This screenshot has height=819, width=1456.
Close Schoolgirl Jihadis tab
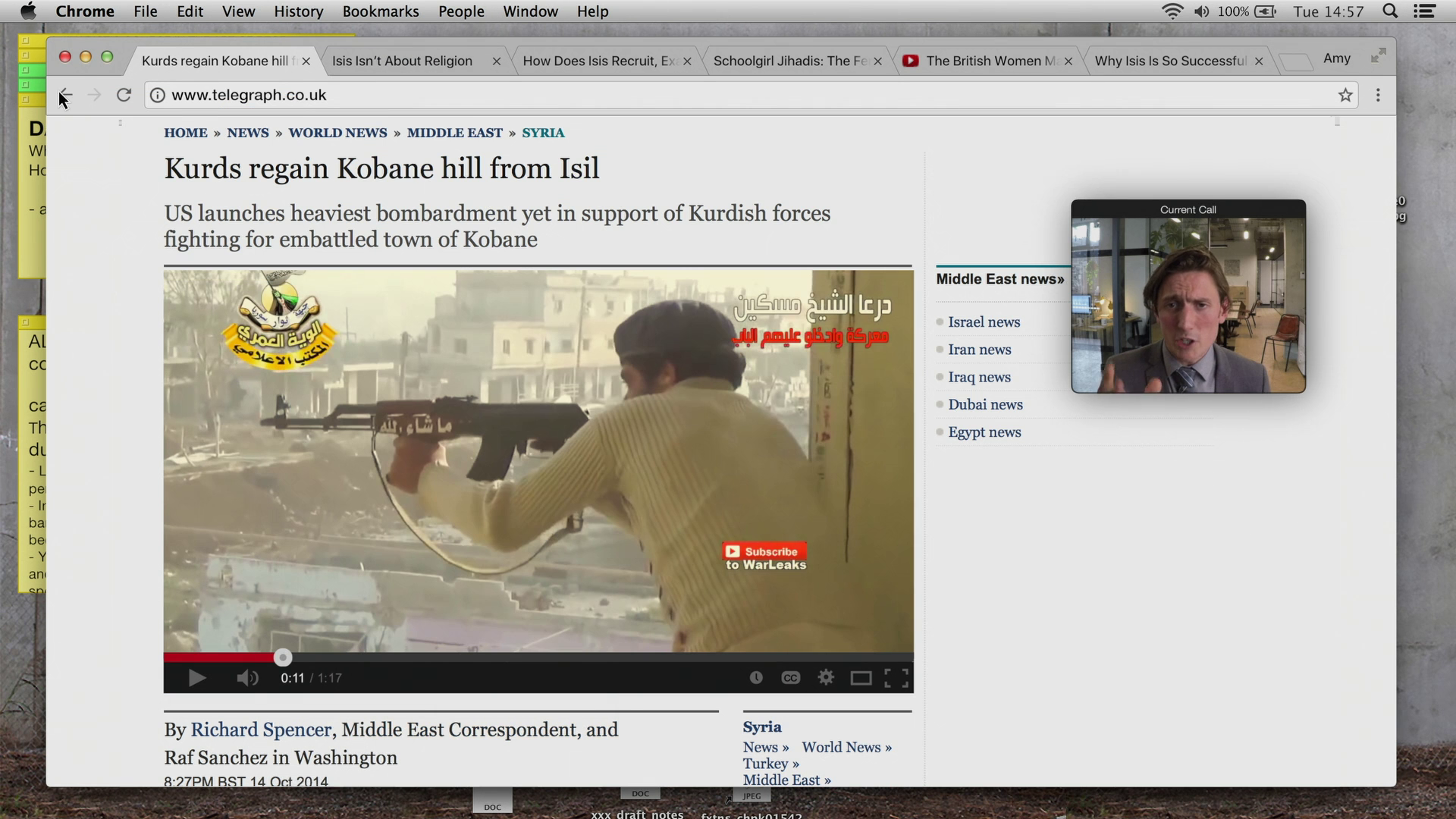pyautogui.click(x=877, y=61)
